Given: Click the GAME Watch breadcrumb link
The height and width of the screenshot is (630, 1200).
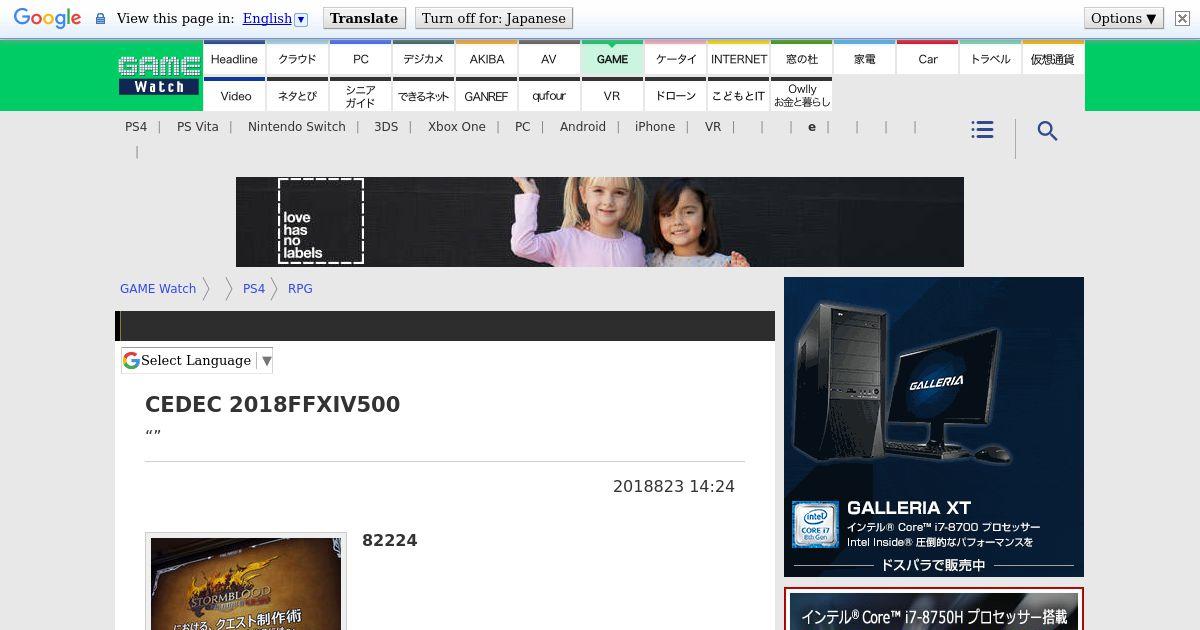Looking at the screenshot, I should tap(158, 288).
